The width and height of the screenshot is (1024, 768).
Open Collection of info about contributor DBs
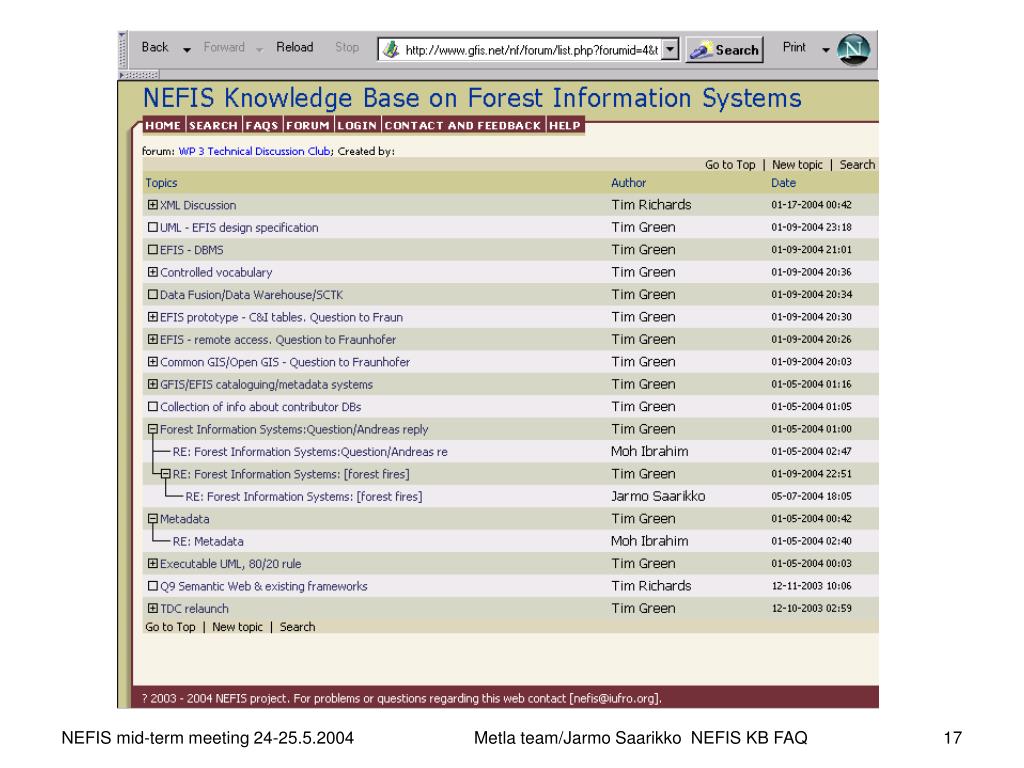[x=261, y=407]
